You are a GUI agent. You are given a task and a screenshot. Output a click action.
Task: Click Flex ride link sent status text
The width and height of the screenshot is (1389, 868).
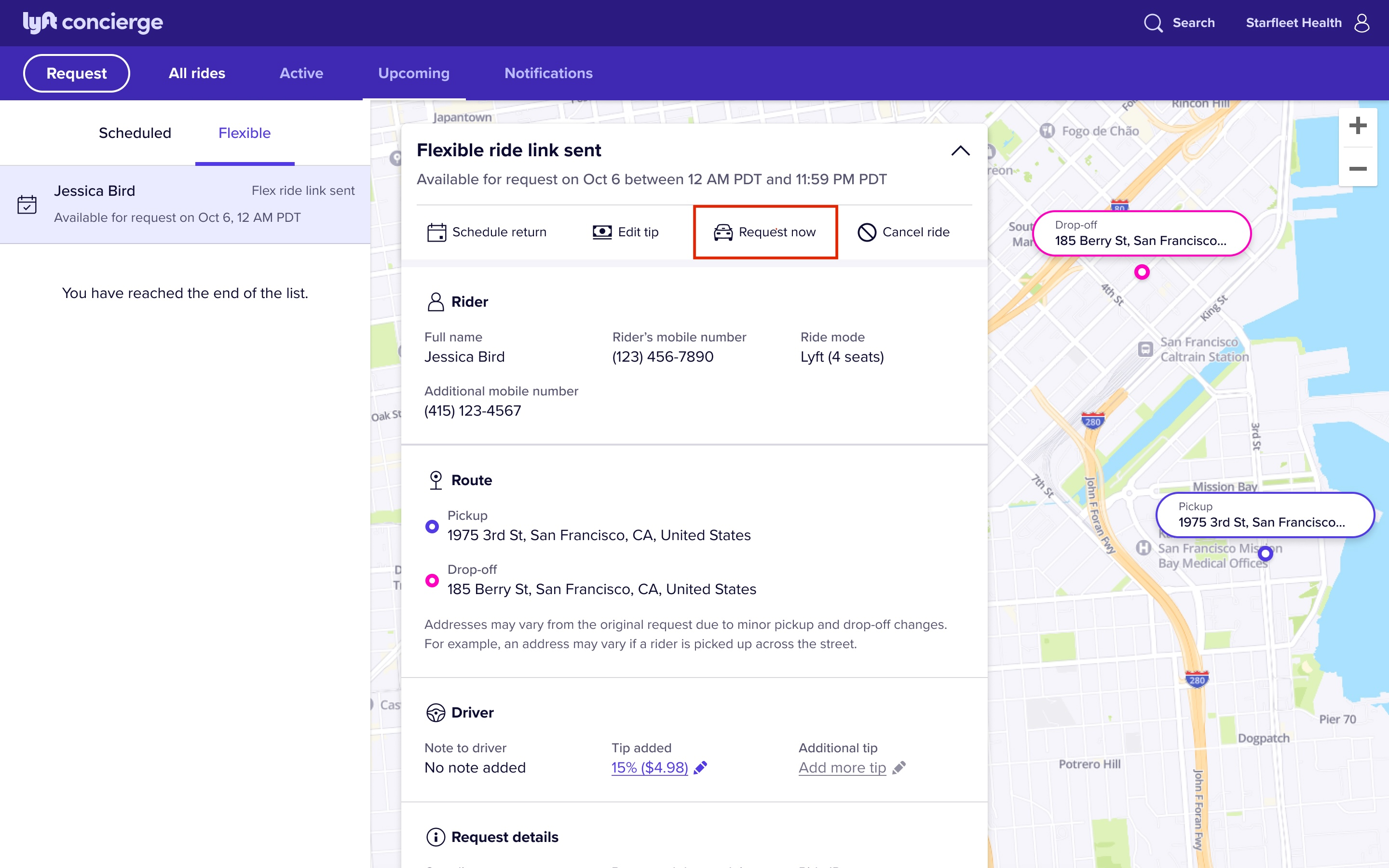[303, 190]
